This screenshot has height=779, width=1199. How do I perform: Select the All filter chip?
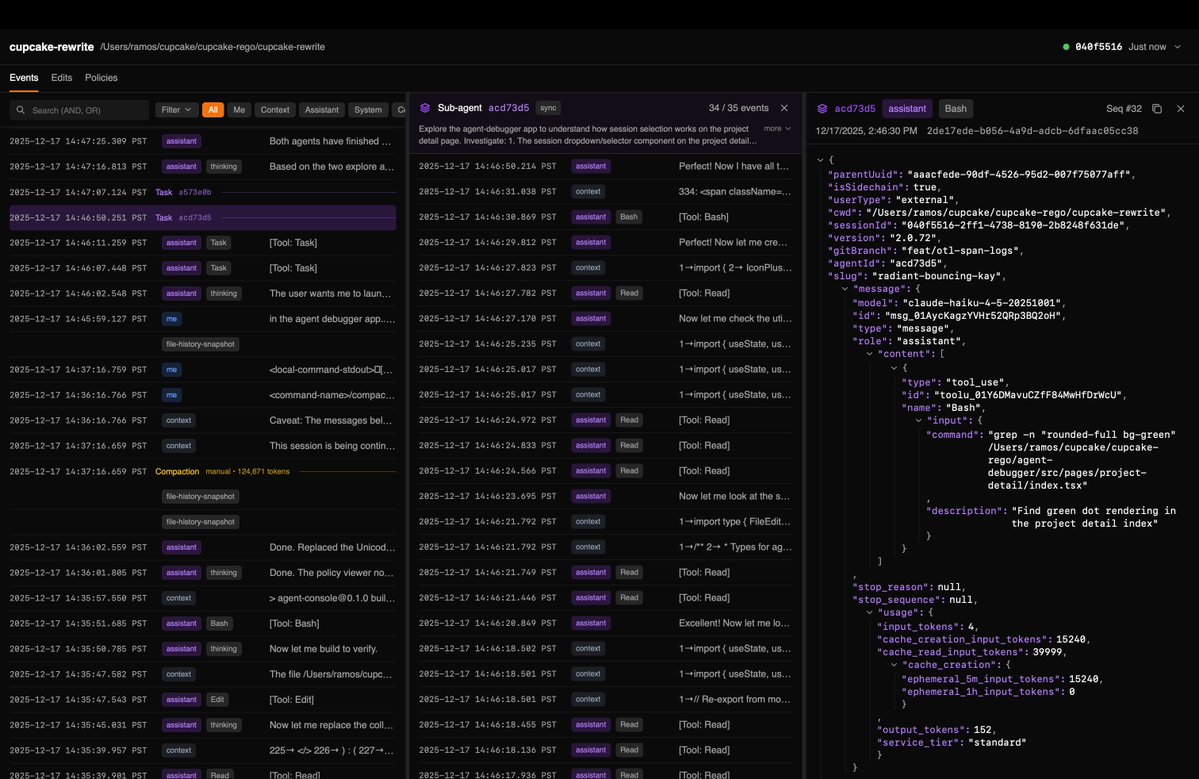[x=213, y=110]
